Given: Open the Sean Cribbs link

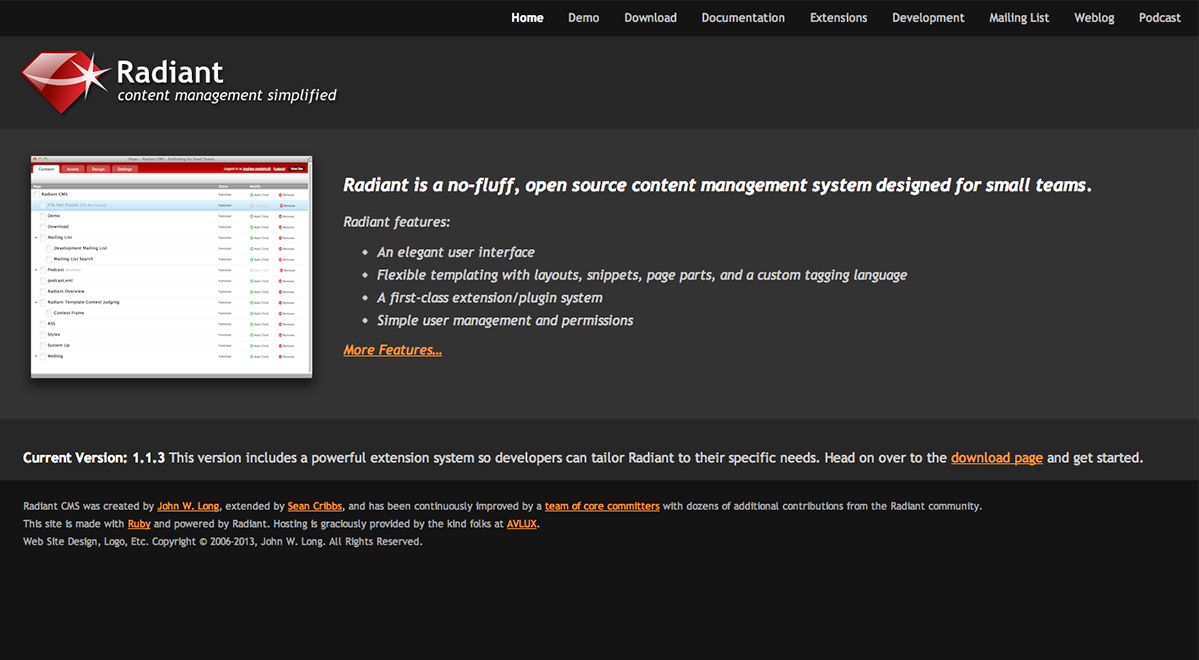Looking at the screenshot, I should [314, 506].
